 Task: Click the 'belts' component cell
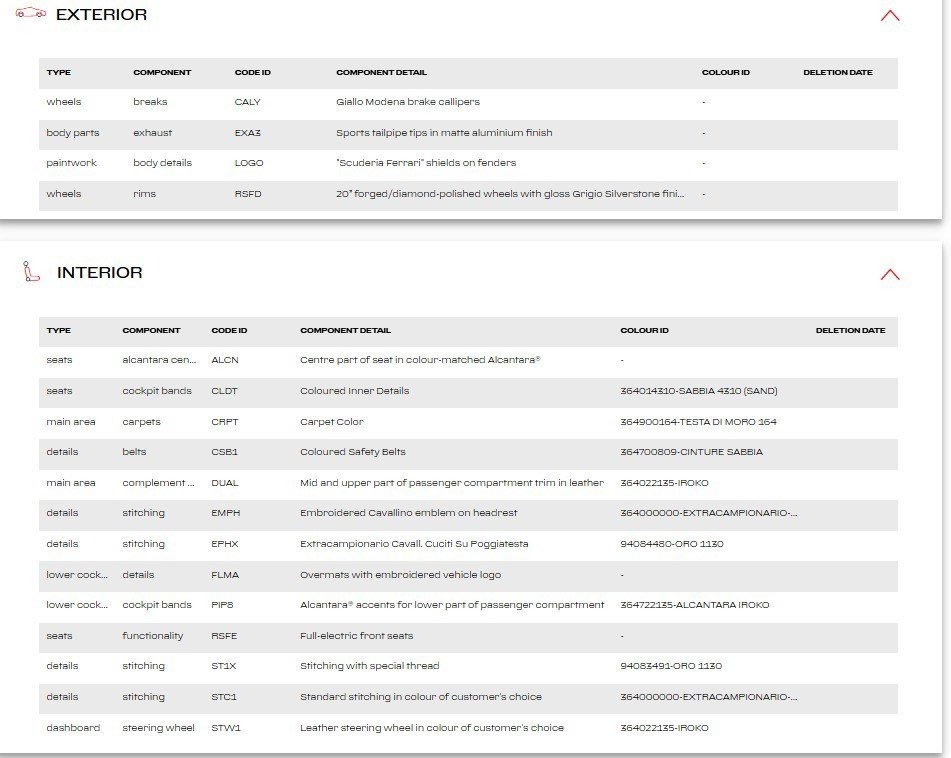(134, 452)
